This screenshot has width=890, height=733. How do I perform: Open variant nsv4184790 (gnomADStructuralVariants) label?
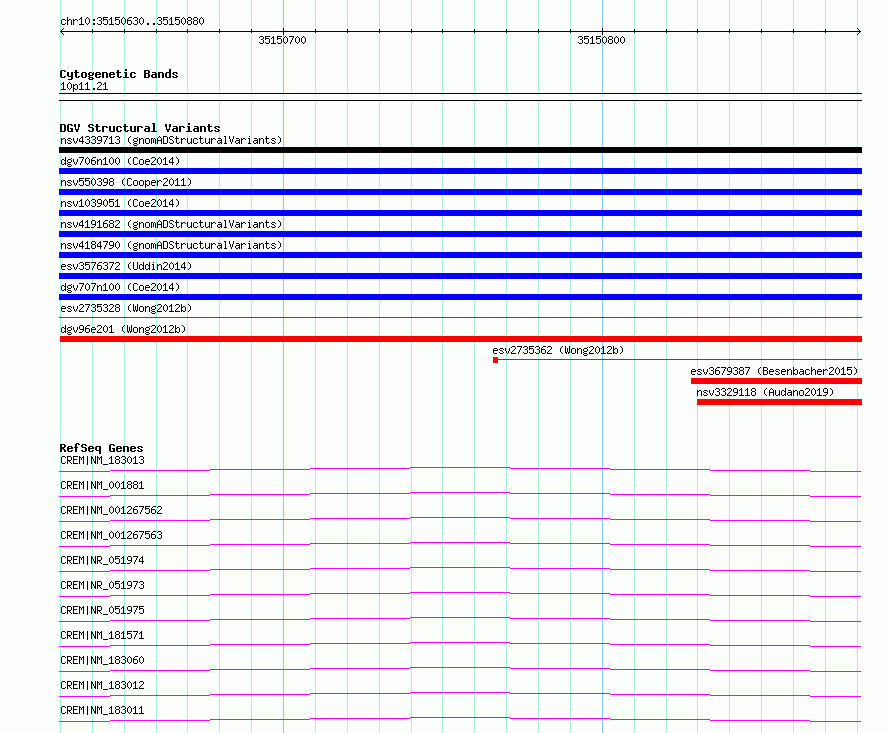(171, 245)
